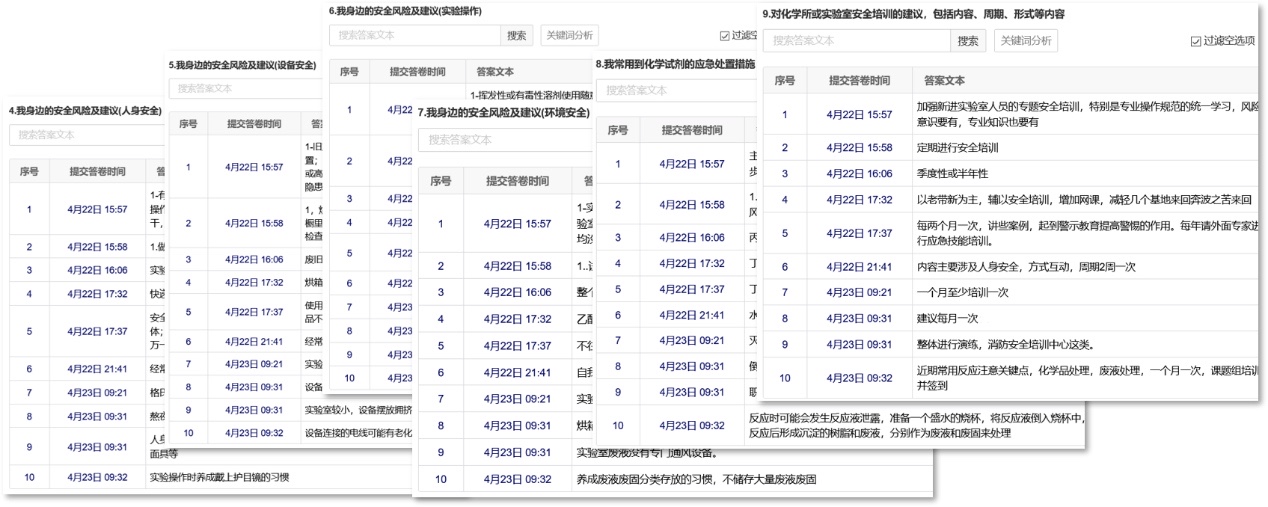Click 提交答卷时间 header in question 8 table
This screenshot has width=1268, height=507.
tap(692, 130)
